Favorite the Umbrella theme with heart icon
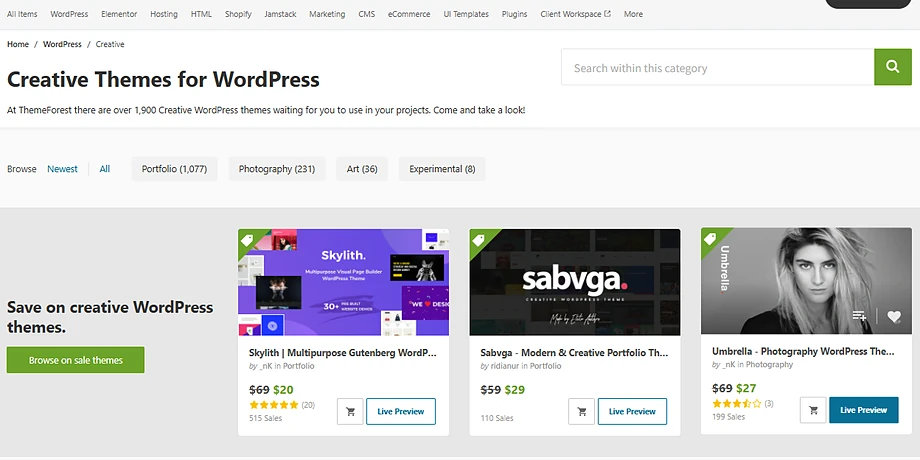The image size is (920, 460). click(894, 317)
